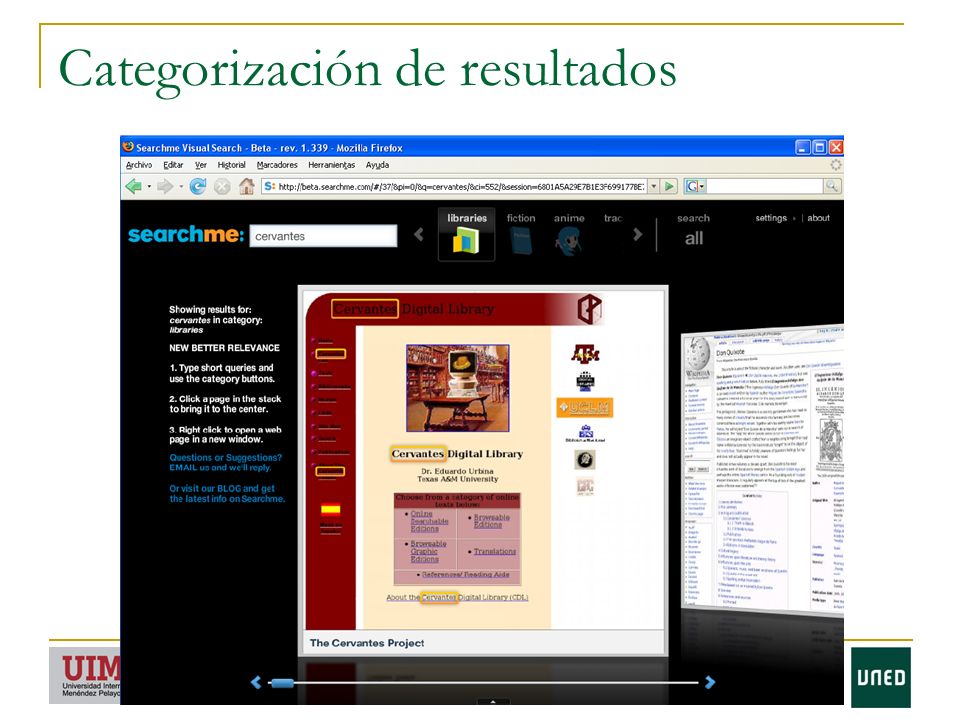960x720 pixels.
Task: Click the Texas A&M logo in preview
Action: (x=585, y=354)
